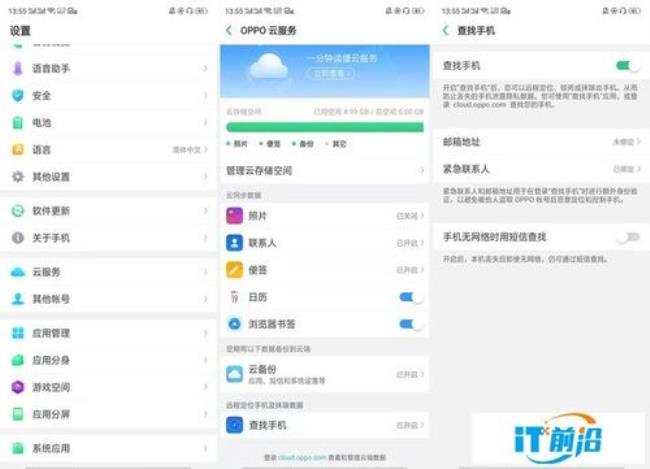Viewport: 650px width, 469px height.
Task: Tap the 语音助手 voice assistant icon
Action: click(x=18, y=68)
